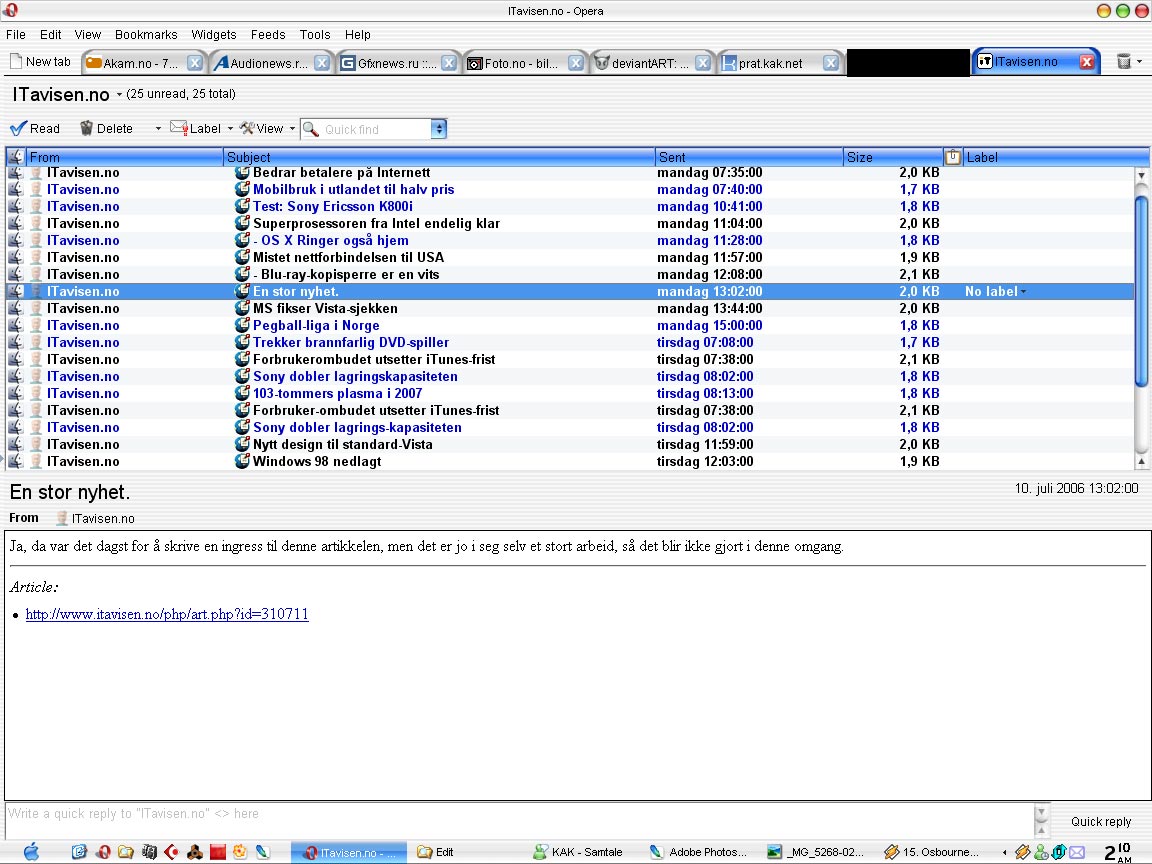Viewport: 1152px width, 864px height.
Task: Open the 'No label' dropdown on selected row
Action: click(x=996, y=292)
